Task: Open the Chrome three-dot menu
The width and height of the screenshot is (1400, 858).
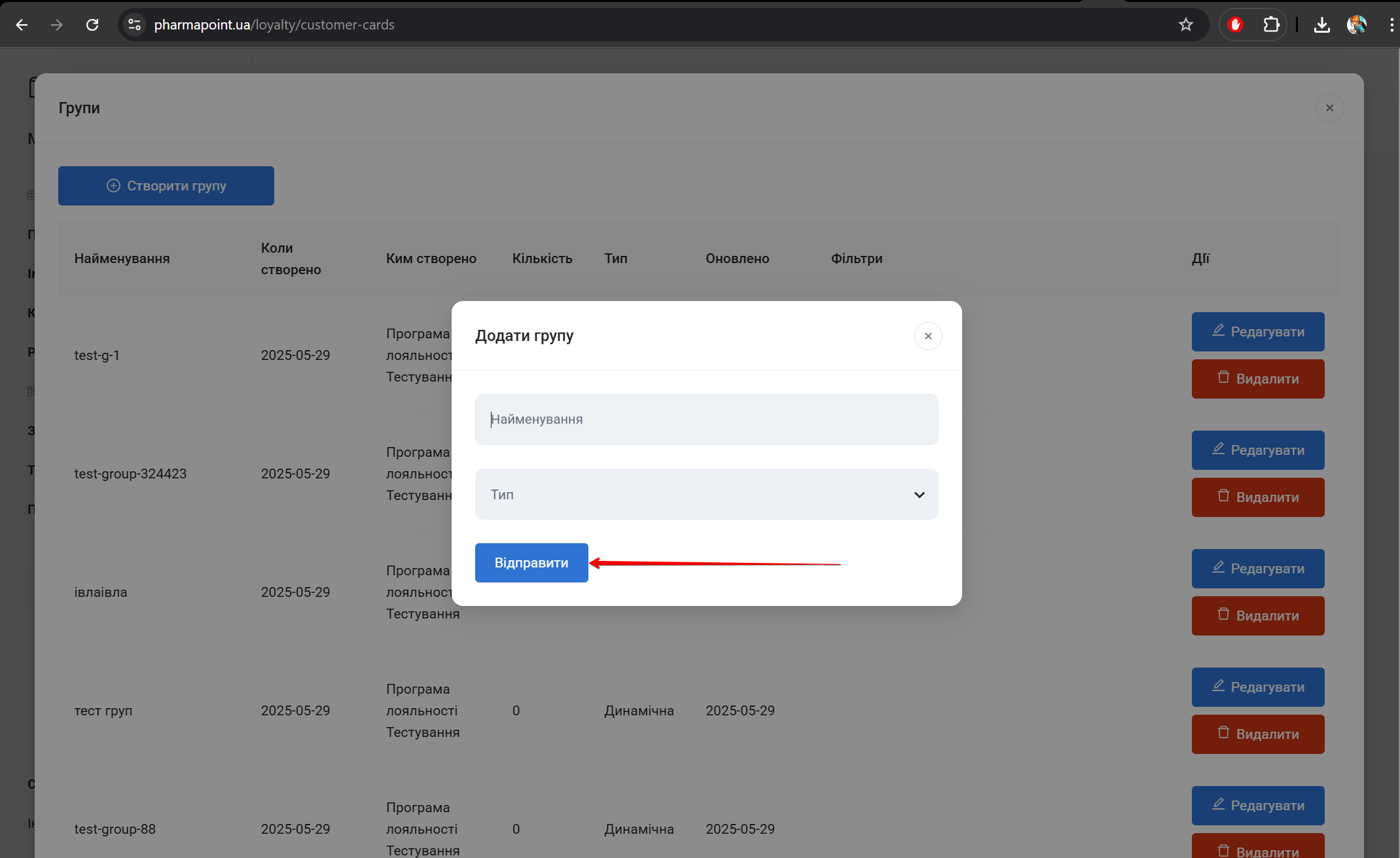Action: [1391, 25]
